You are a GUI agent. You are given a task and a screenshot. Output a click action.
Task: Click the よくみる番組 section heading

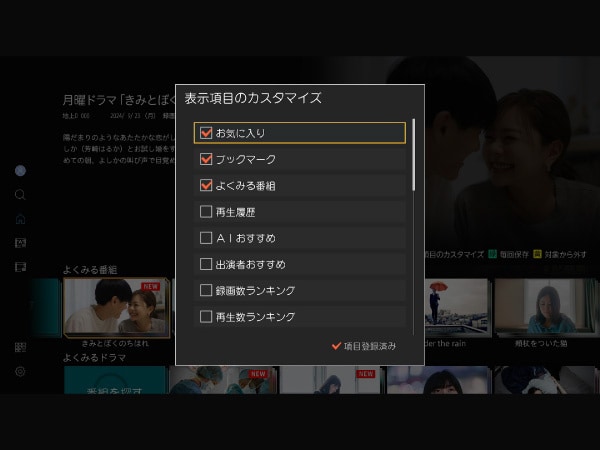(x=90, y=270)
